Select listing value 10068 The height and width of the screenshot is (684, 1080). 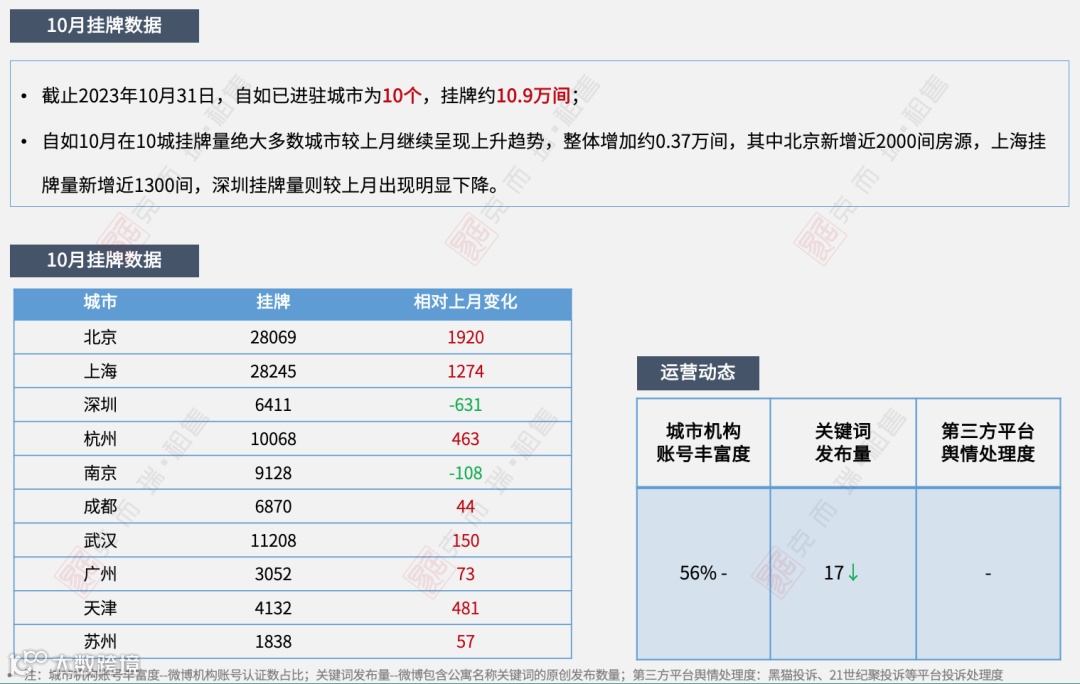273,439
